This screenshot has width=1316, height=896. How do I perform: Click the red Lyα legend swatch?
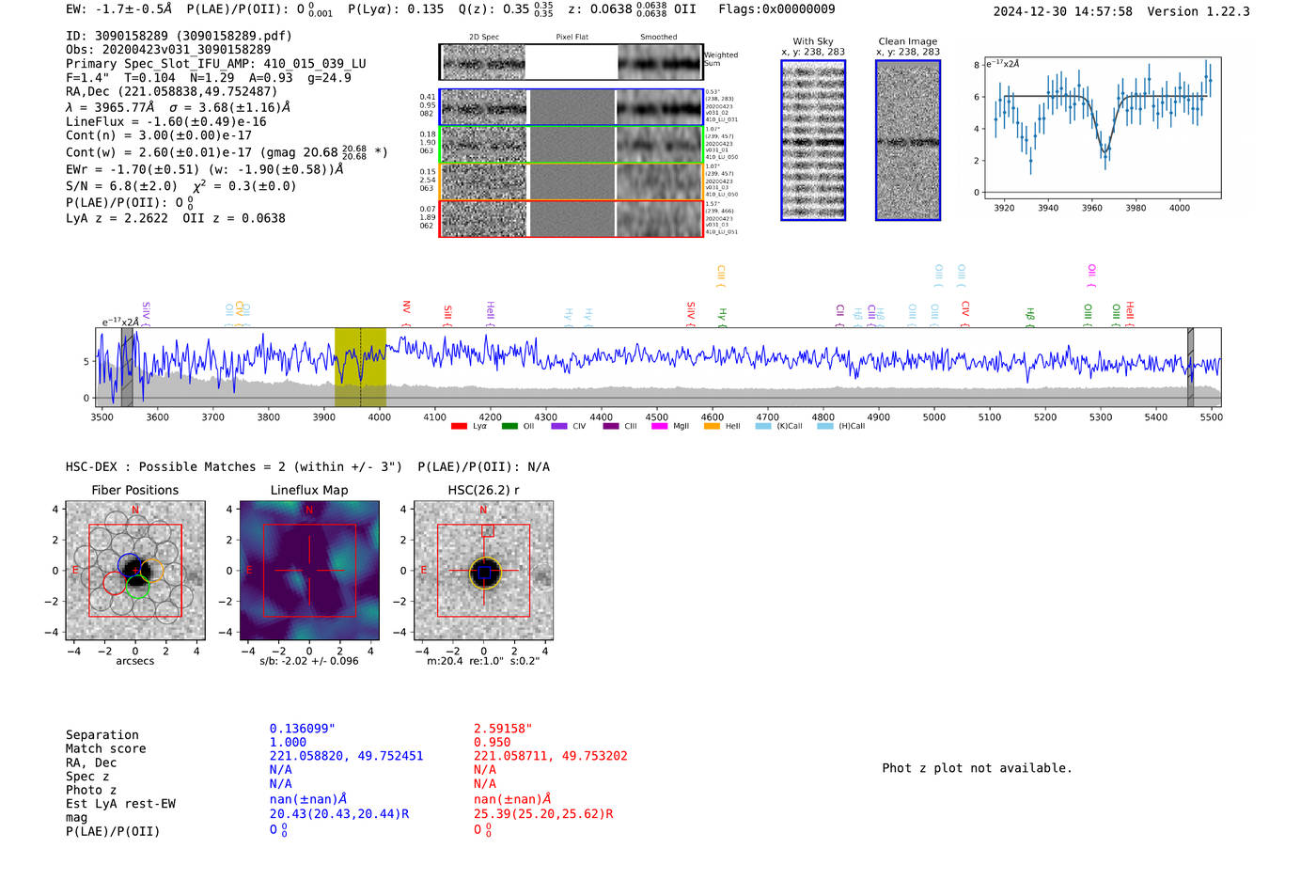pyautogui.click(x=459, y=427)
